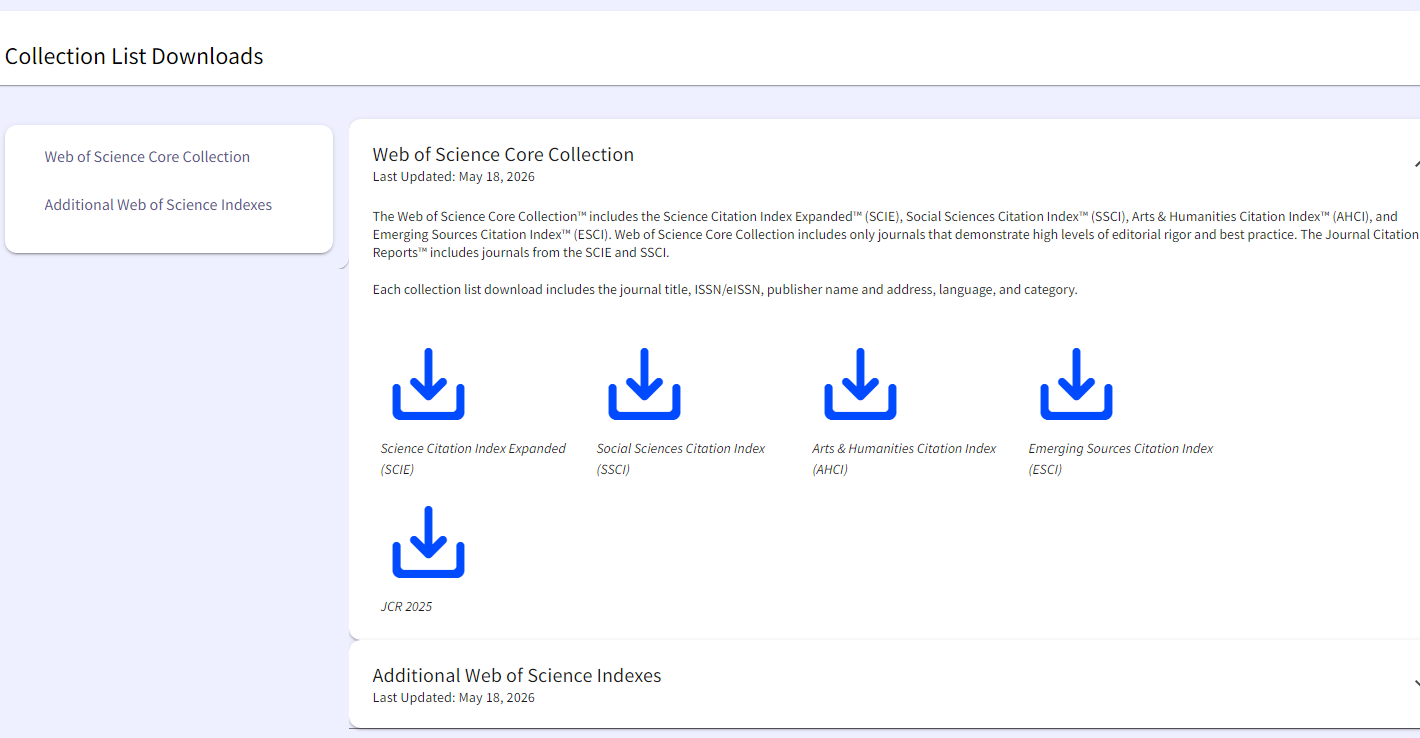Click the Arts & Humanities Citation Index (AHCI) label
Image resolution: width=1420 pixels, height=738 pixels.
[904, 459]
